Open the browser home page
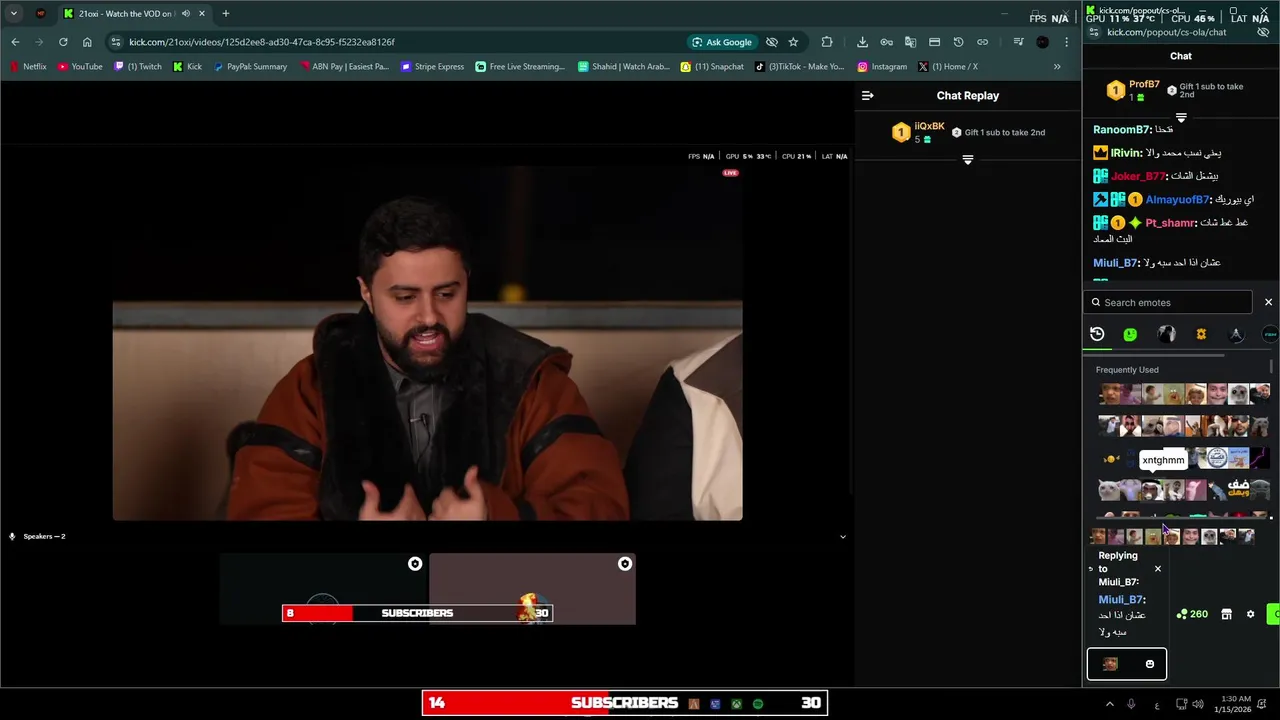Image resolution: width=1280 pixels, height=720 pixels. click(87, 42)
